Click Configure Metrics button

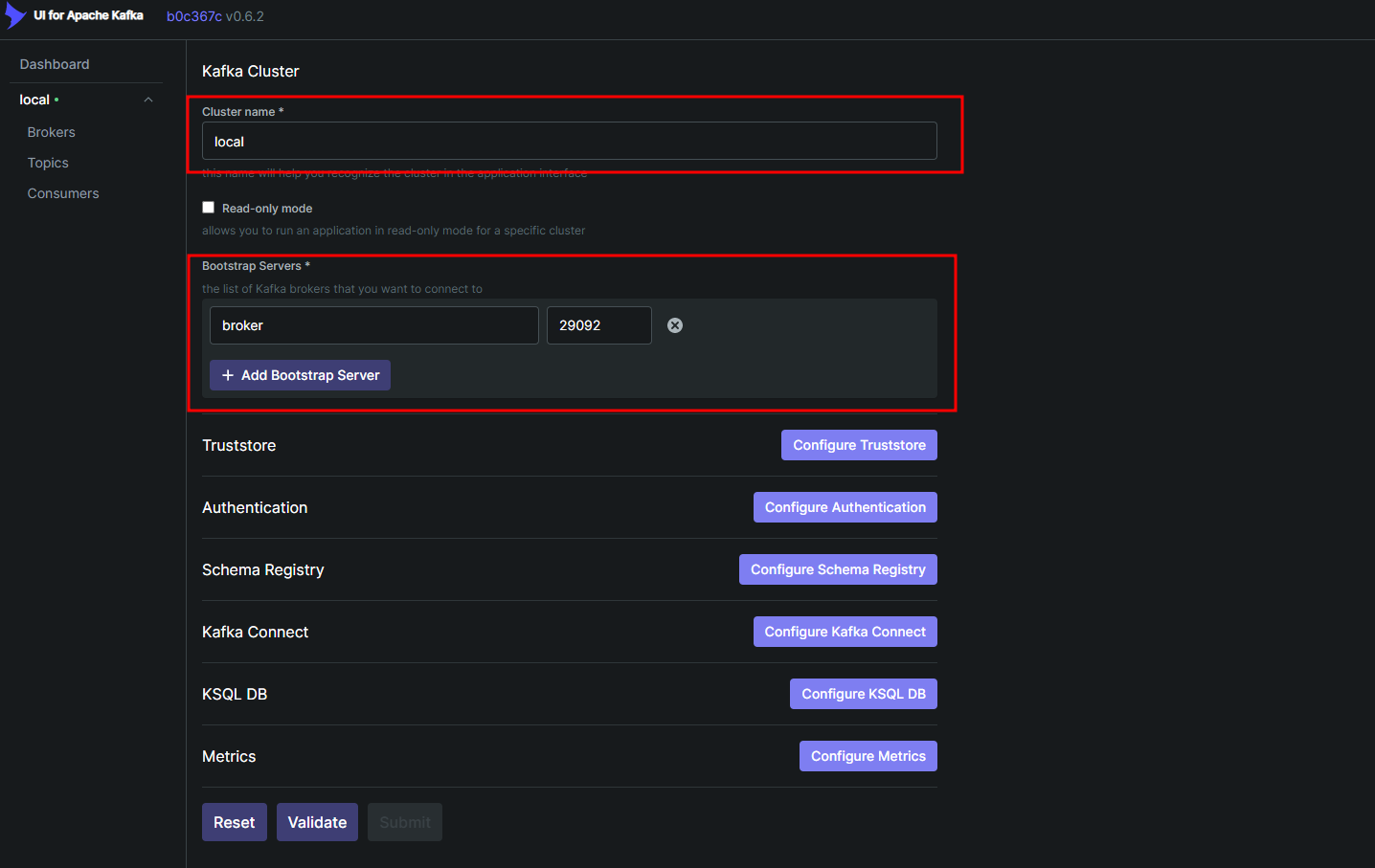pyautogui.click(x=868, y=756)
